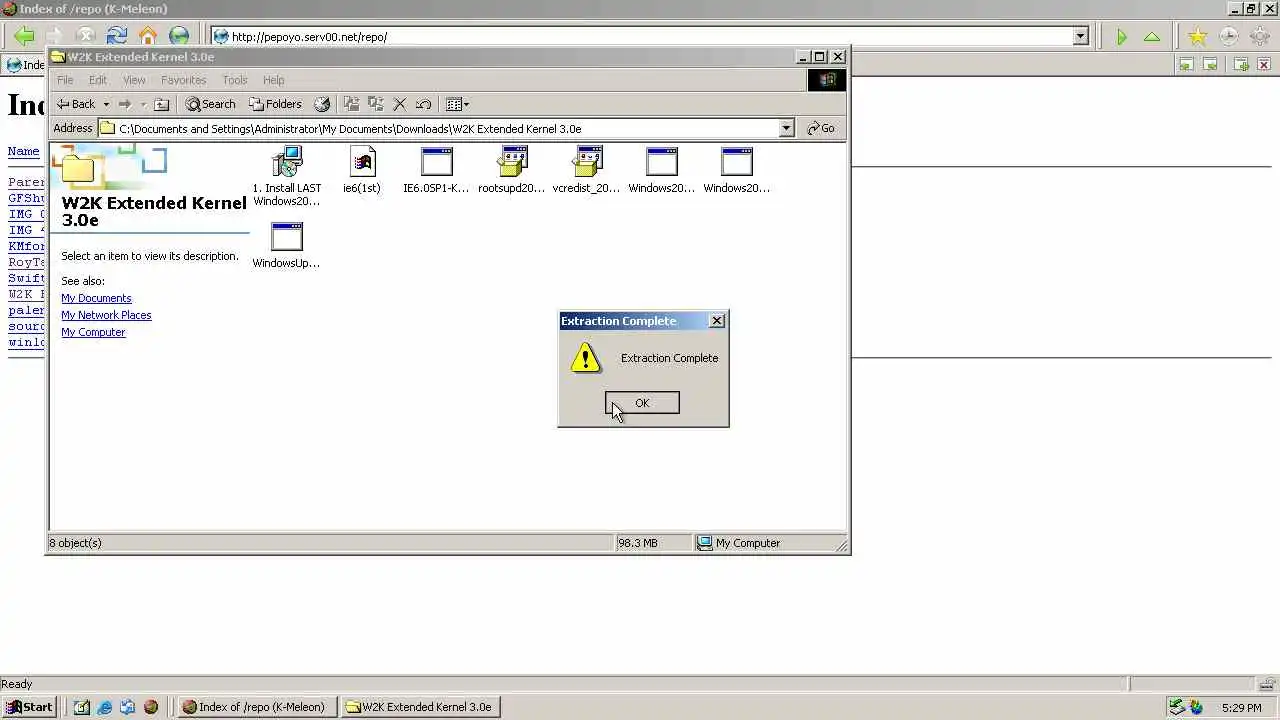The image size is (1280, 720).
Task: Click the '8 object(s)' status bar text
Action: (75, 543)
